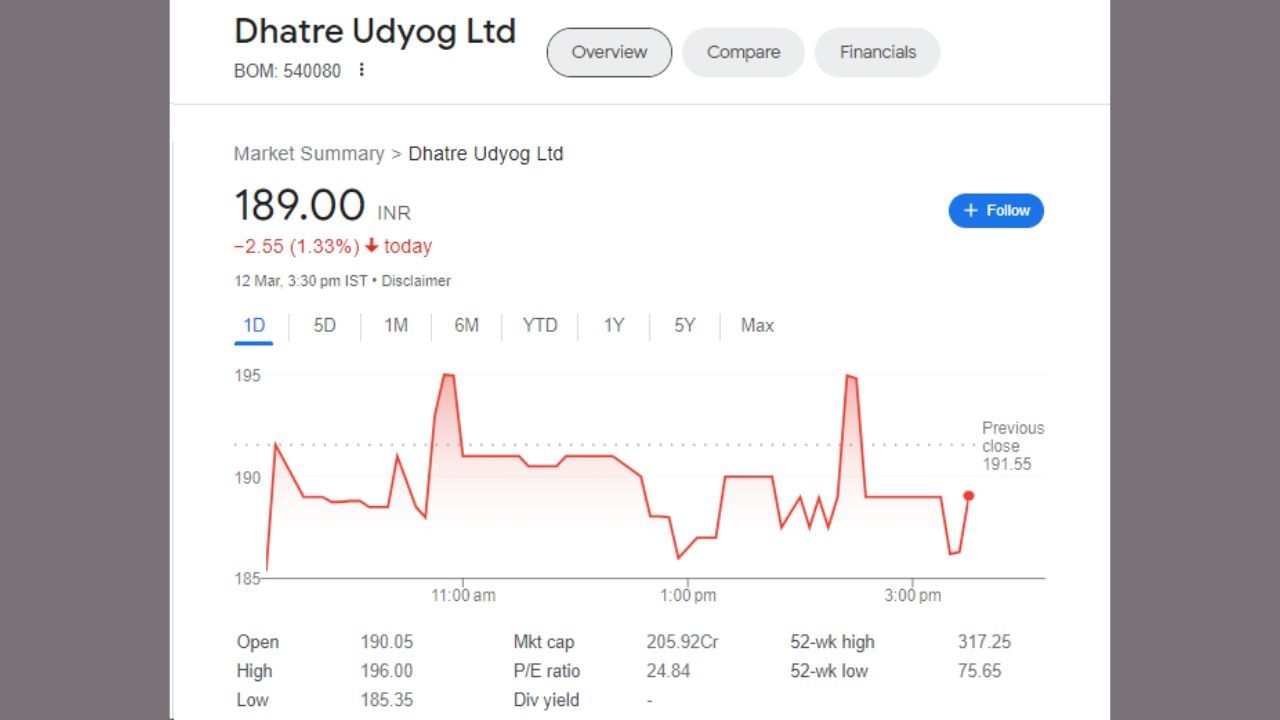Switch chart range to 5D

coord(325,325)
